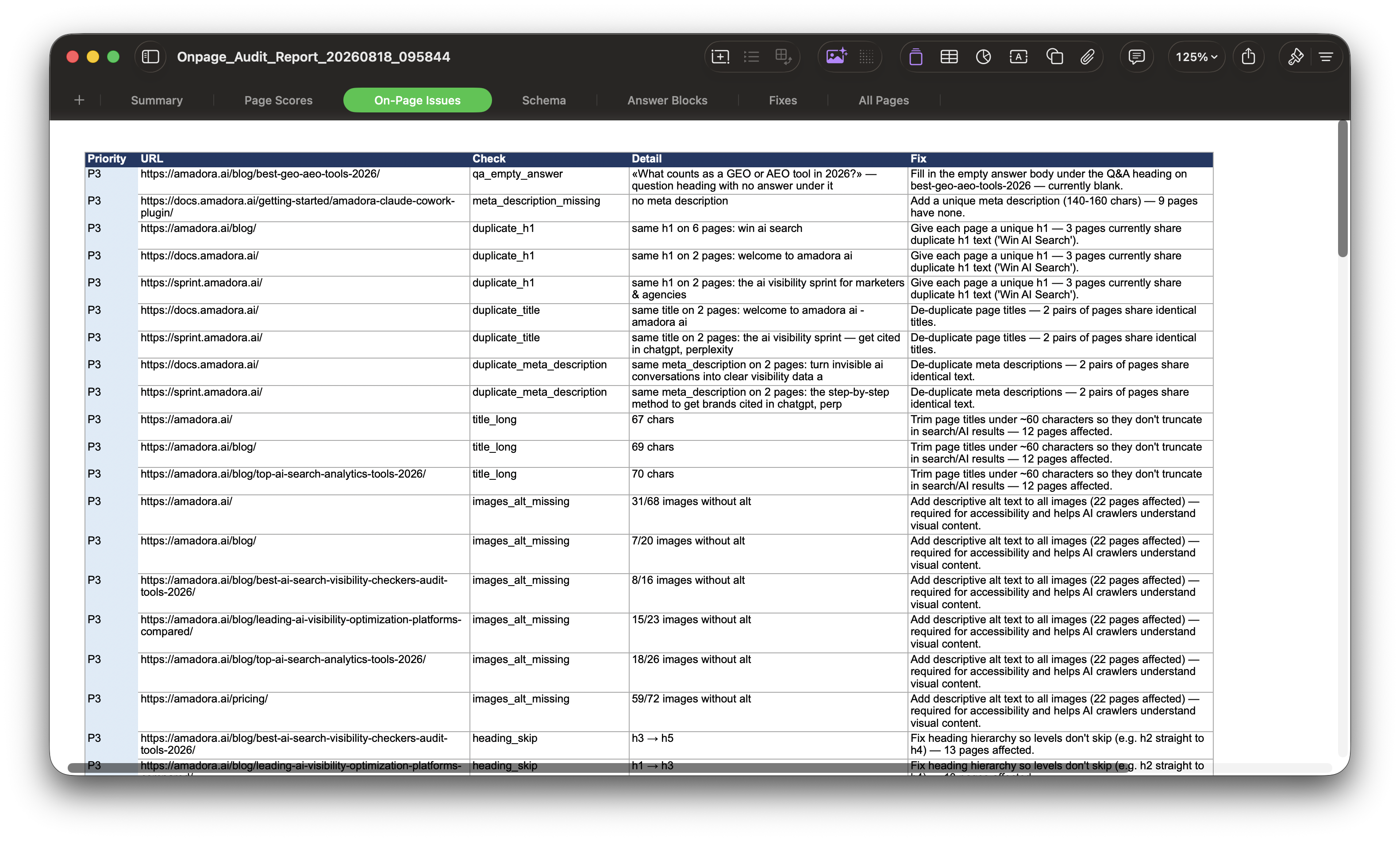Select the qa_empty_answer cell
This screenshot has width=1400, height=841.
(549, 180)
